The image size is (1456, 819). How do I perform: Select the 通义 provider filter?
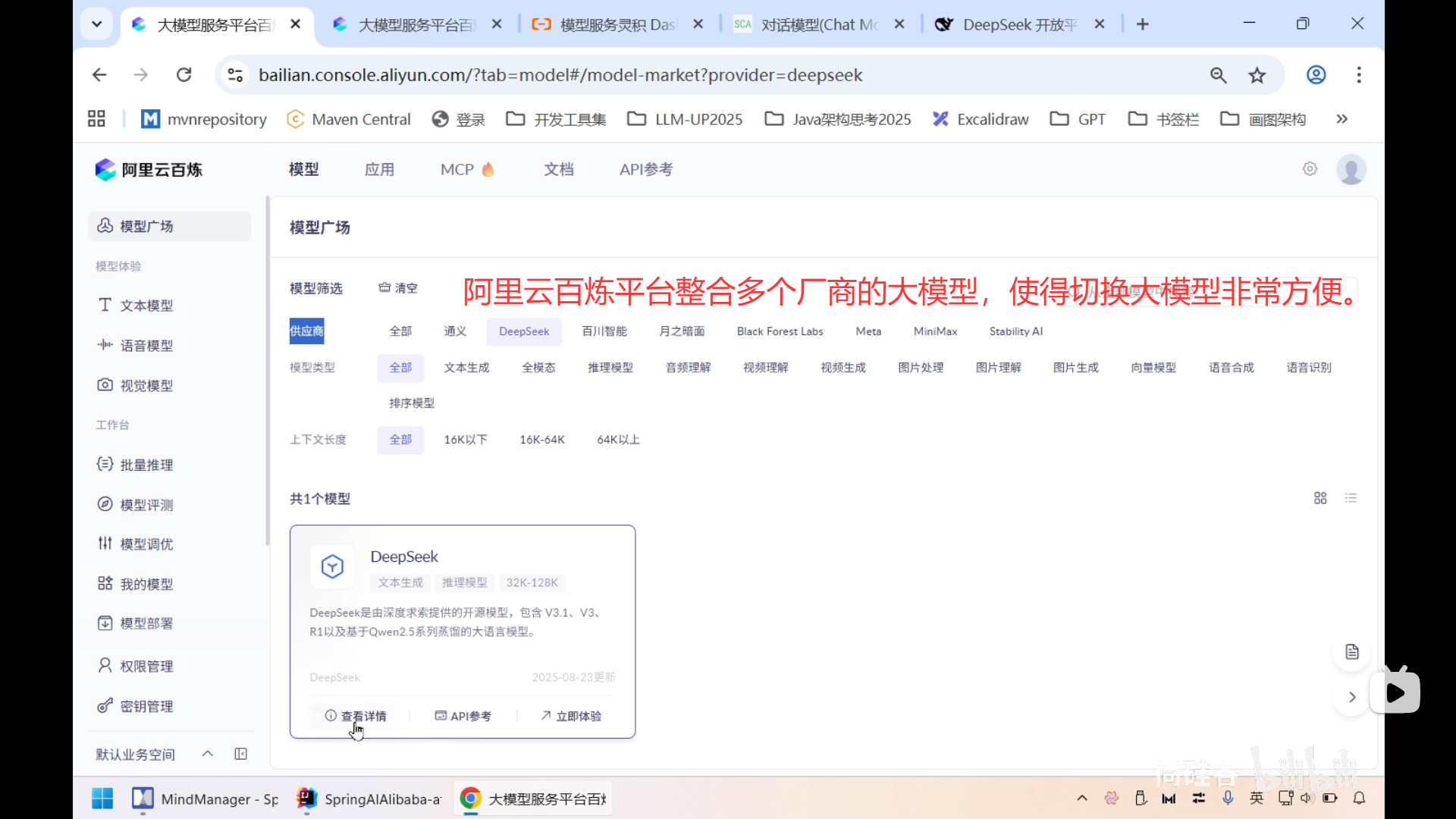[x=453, y=331]
